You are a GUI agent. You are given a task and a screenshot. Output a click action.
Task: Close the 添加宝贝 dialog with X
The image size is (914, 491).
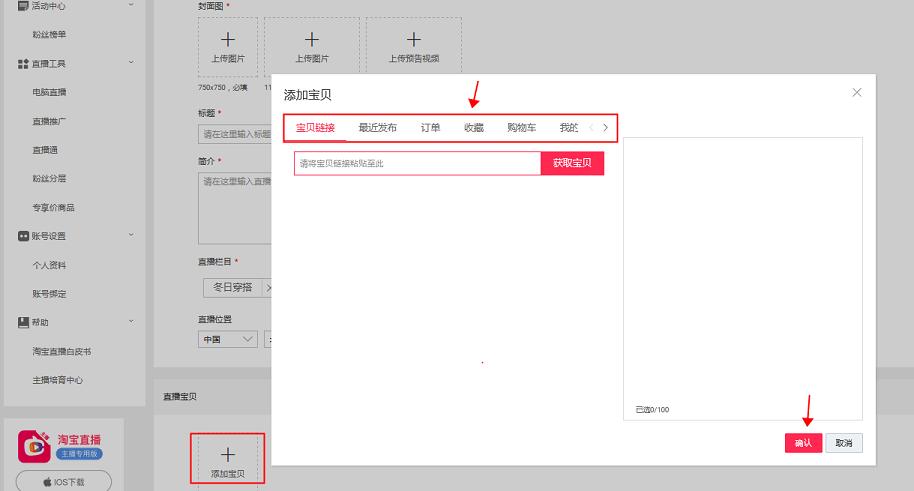856,92
